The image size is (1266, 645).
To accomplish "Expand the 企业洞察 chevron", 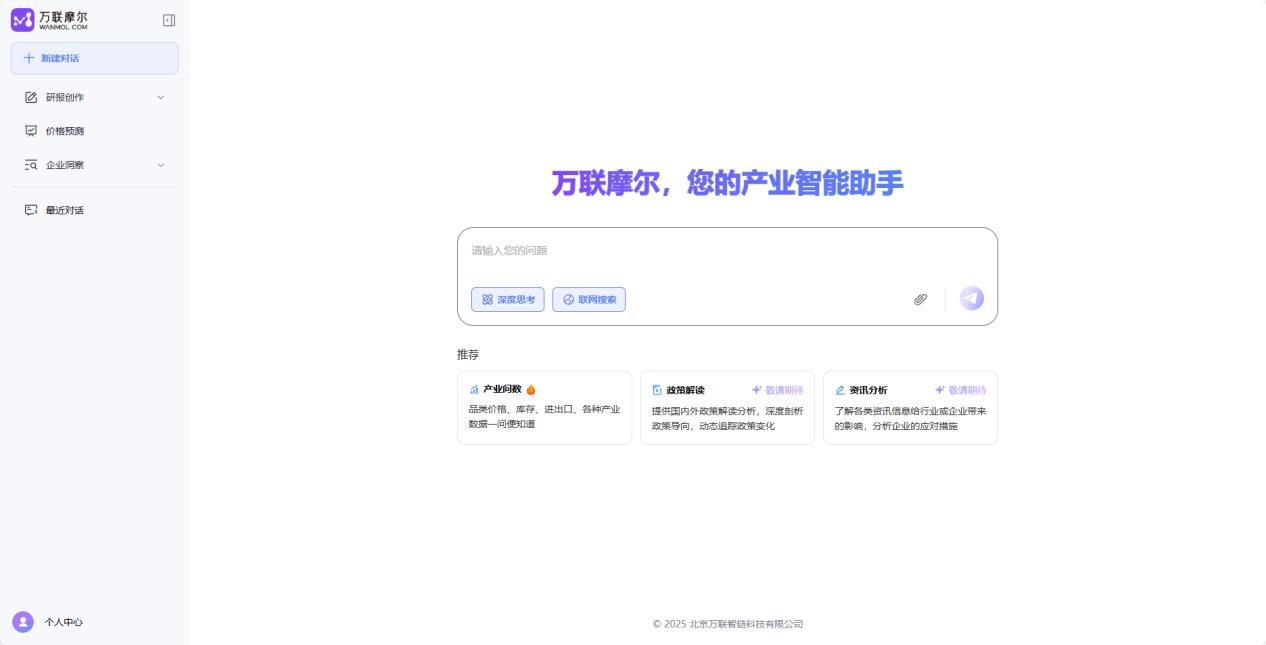I will 161,165.
